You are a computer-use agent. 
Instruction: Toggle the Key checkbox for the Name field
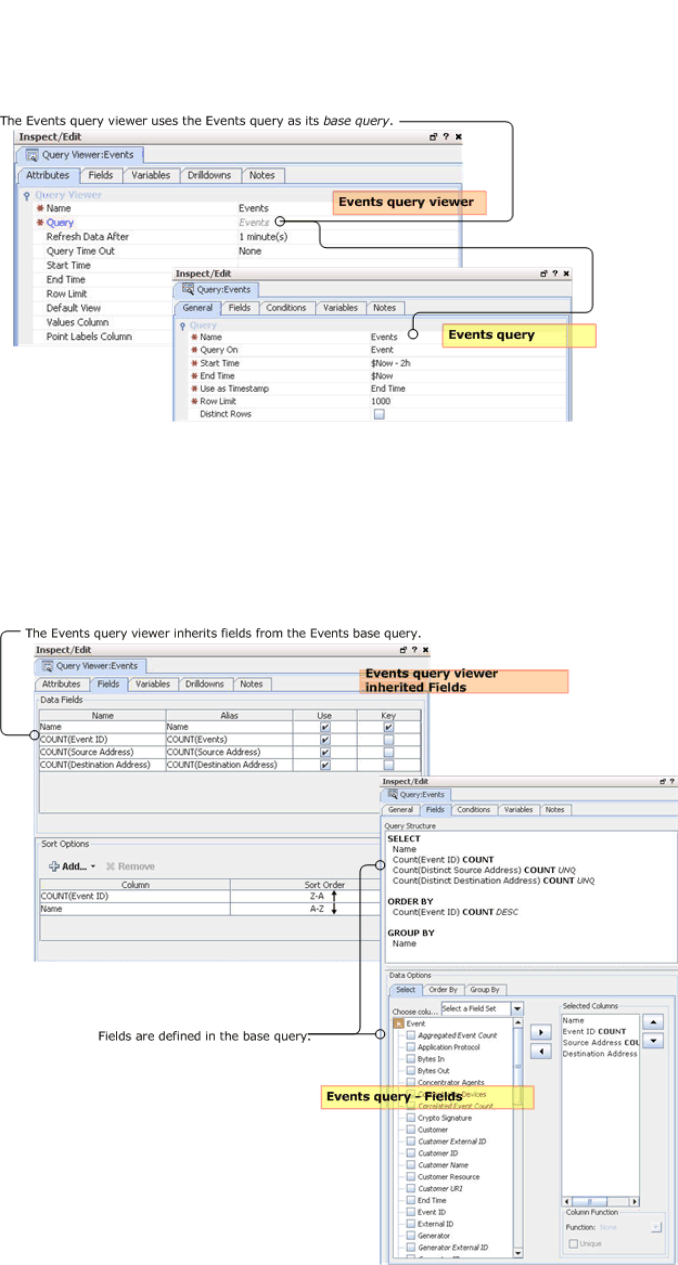(389, 727)
